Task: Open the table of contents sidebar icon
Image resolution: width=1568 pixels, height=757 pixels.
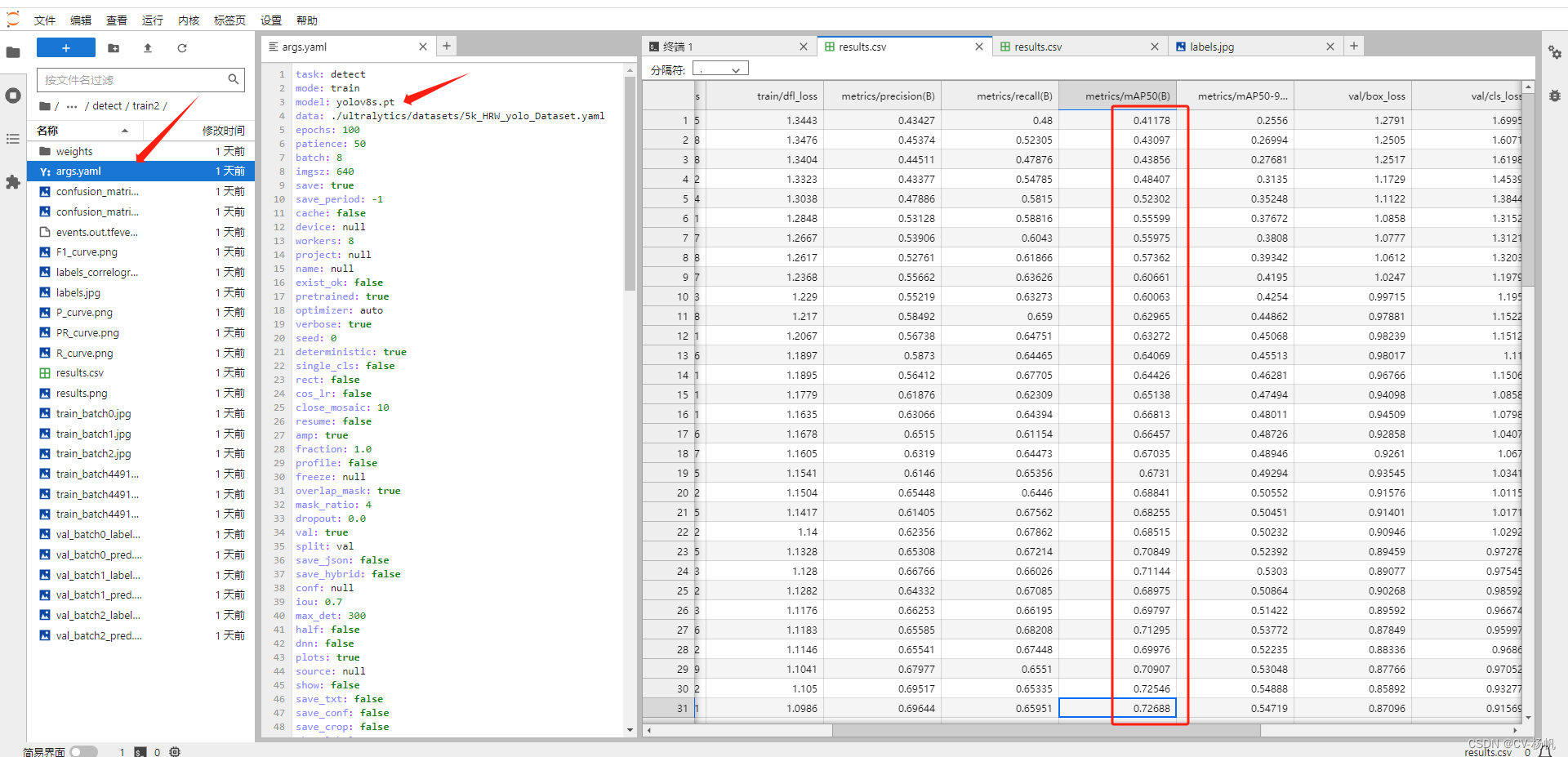Action: point(12,139)
